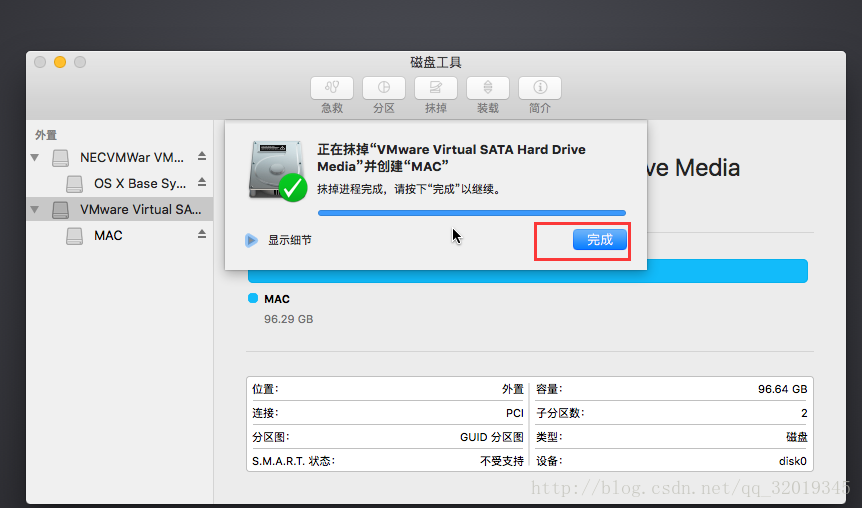Open the Partition (分区) tool
Screen dimensions: 862x508
point(384,88)
